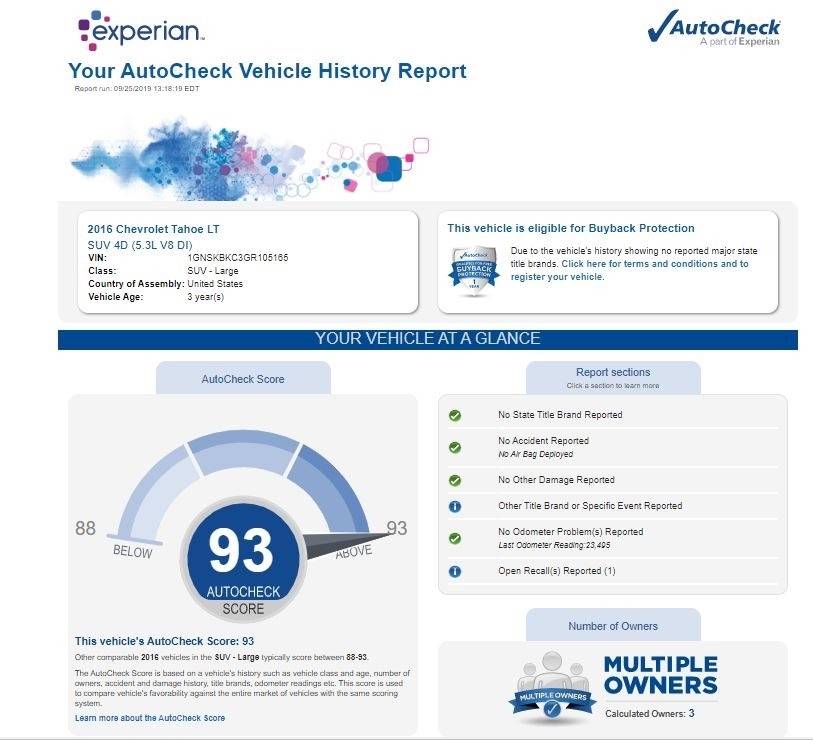Click green check icon beside No Accident Reported

pyautogui.click(x=455, y=441)
